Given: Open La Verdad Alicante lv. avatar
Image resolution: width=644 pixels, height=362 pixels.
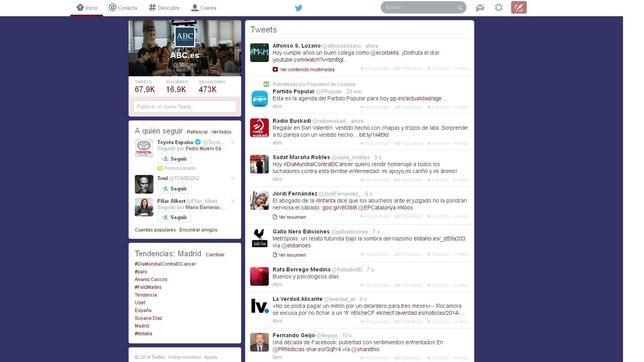Looking at the screenshot, I should (260, 306).
